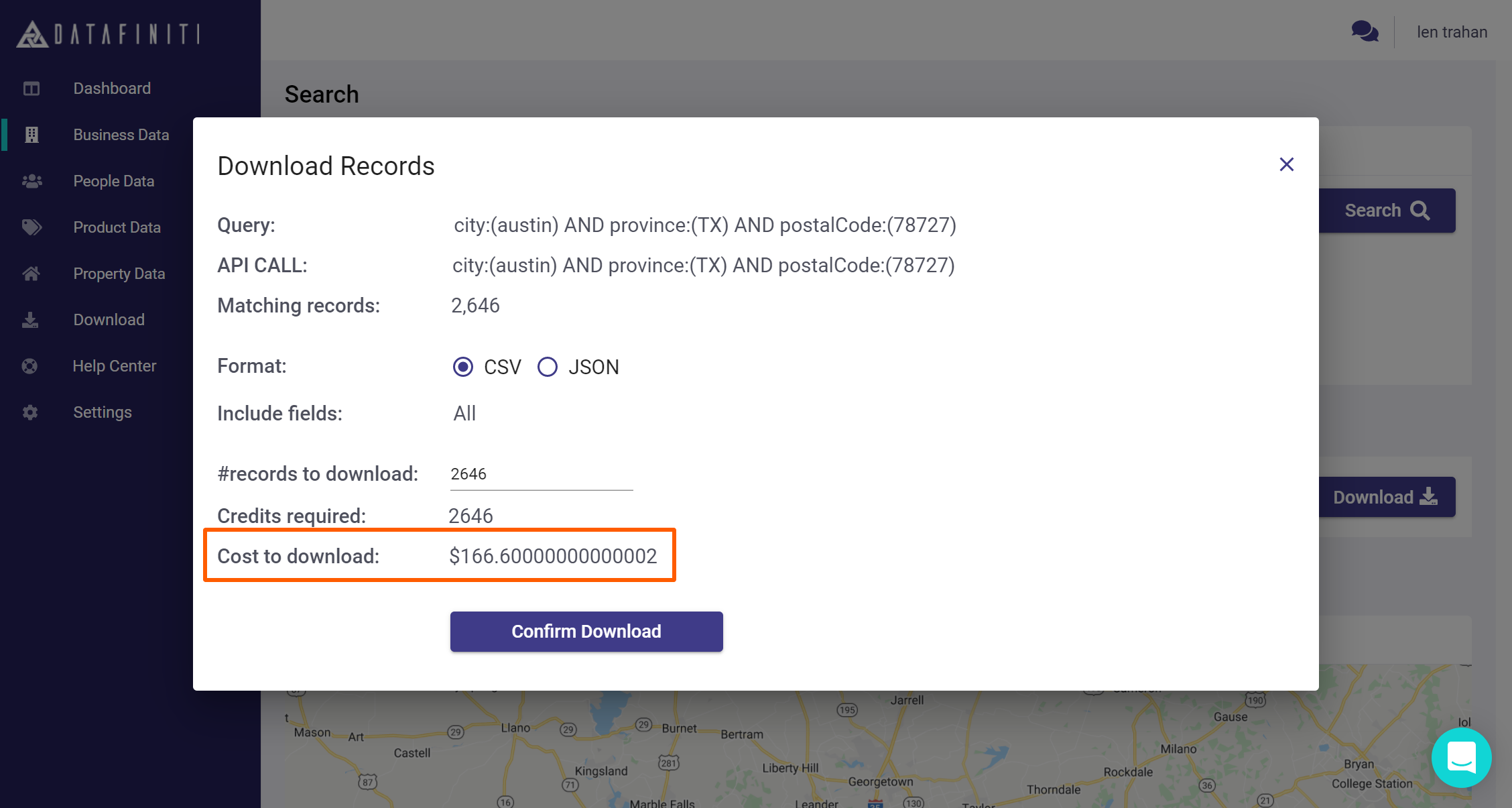Click the Download button behind dialog

pyautogui.click(x=1387, y=497)
